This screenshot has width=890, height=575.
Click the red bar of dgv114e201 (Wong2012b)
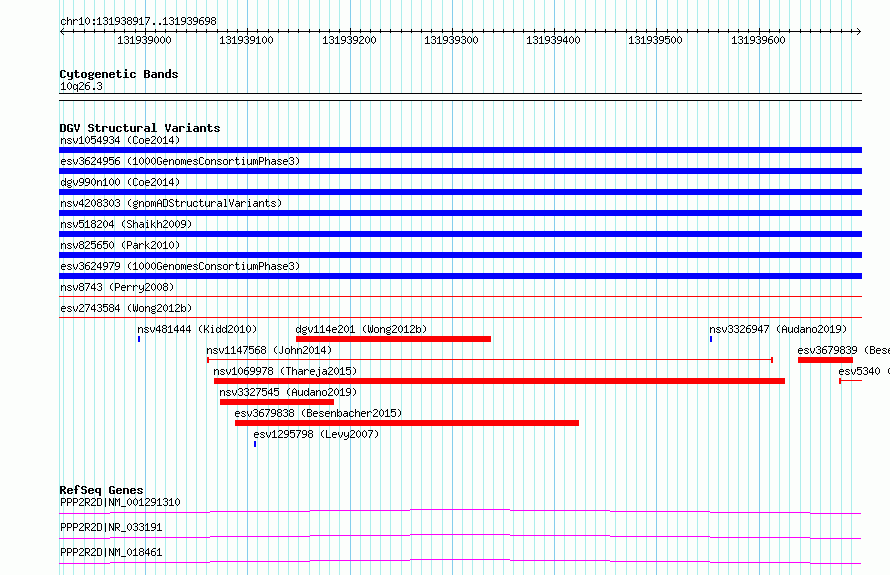(393, 339)
